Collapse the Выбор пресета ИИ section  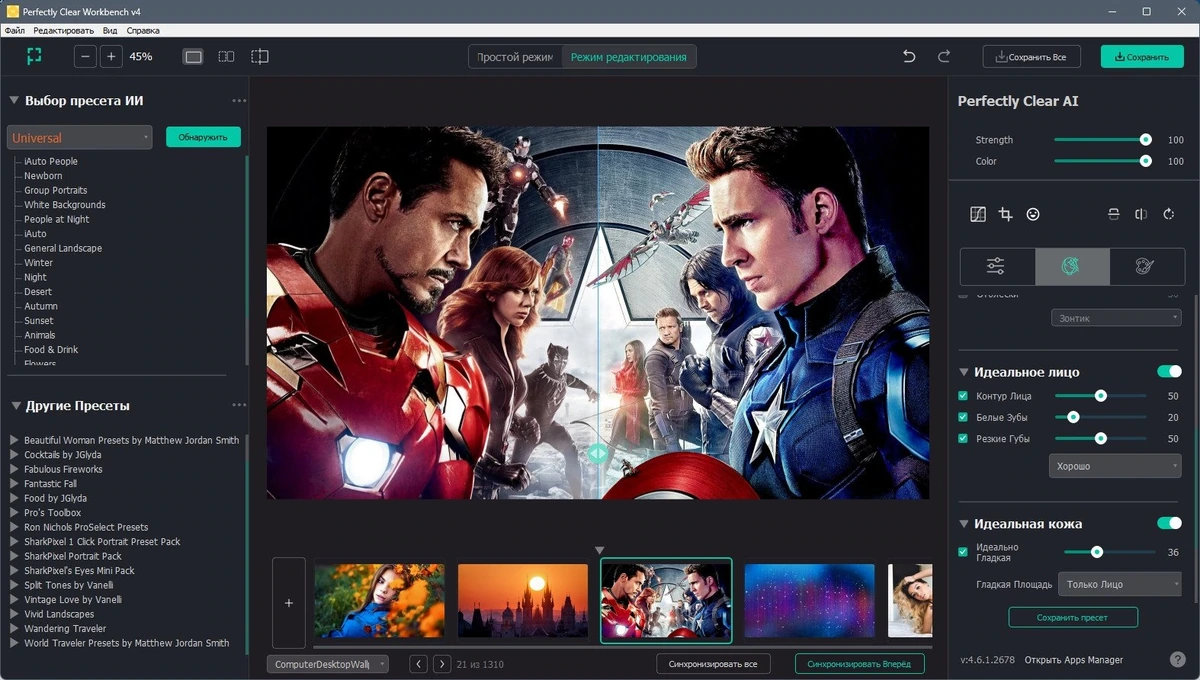14,101
